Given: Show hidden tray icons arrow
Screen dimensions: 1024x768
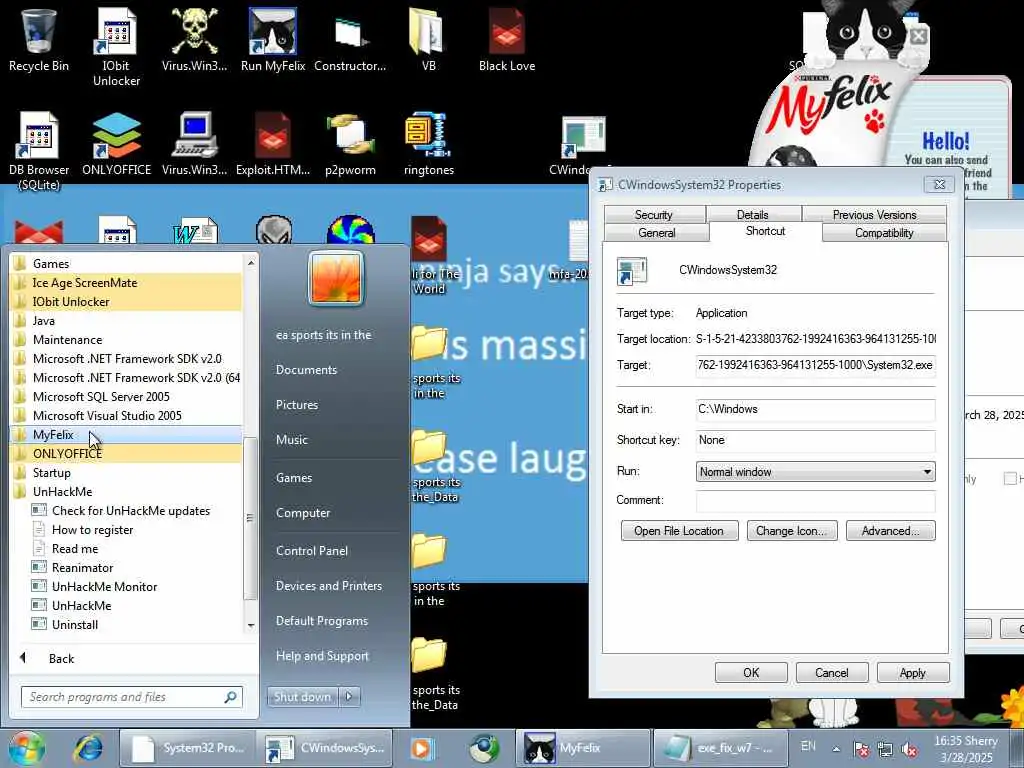Looking at the screenshot, I should [836, 749].
